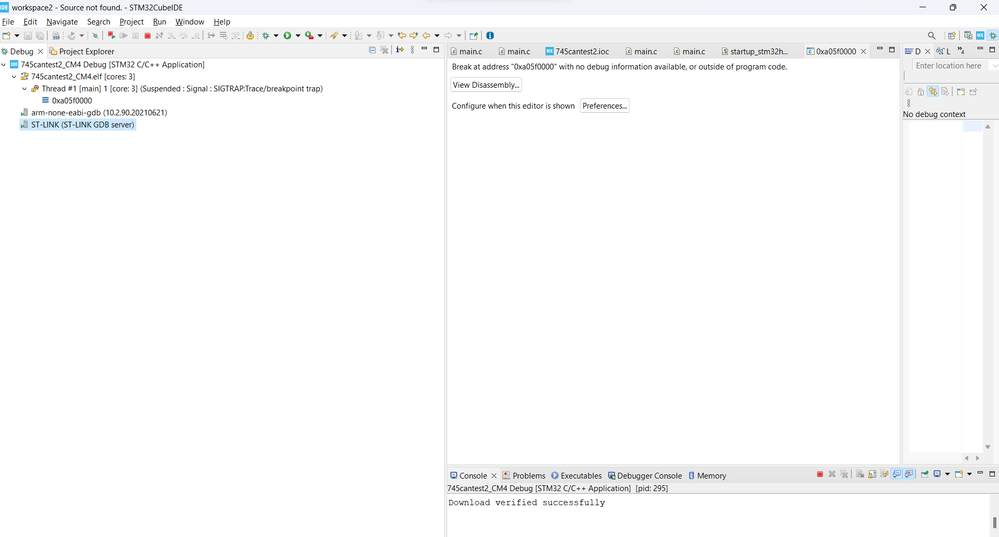Open the Display Selected Console dropdown arrow

[x=947, y=475]
